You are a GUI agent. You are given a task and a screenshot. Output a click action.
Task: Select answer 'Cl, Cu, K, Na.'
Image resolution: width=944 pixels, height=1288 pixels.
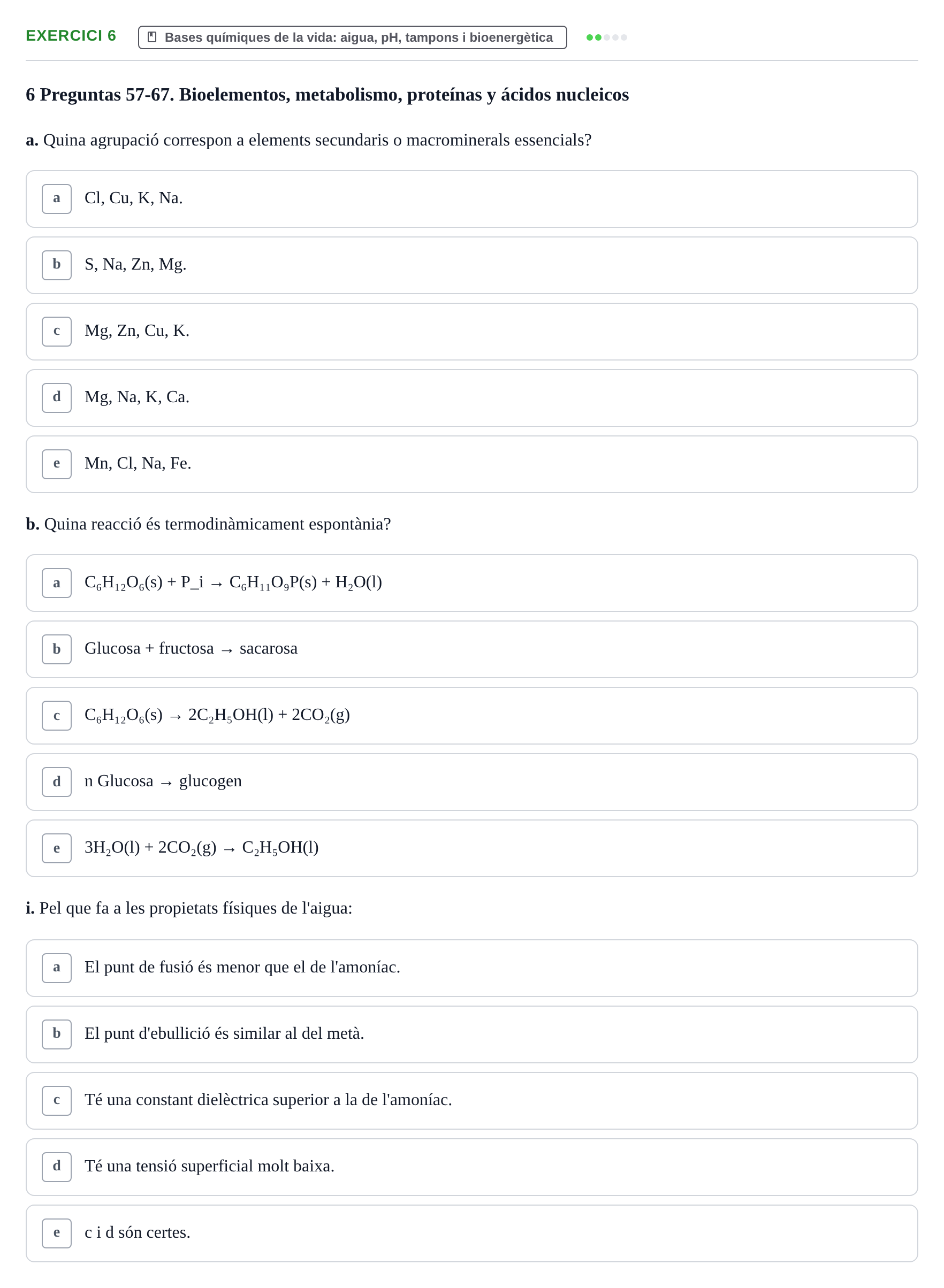pyautogui.click(x=471, y=199)
